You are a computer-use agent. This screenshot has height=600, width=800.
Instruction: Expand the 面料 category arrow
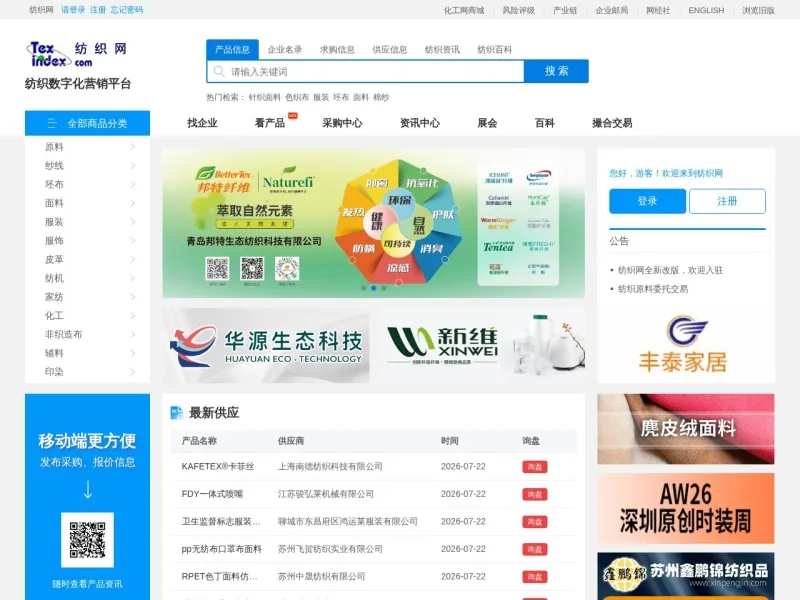133,203
